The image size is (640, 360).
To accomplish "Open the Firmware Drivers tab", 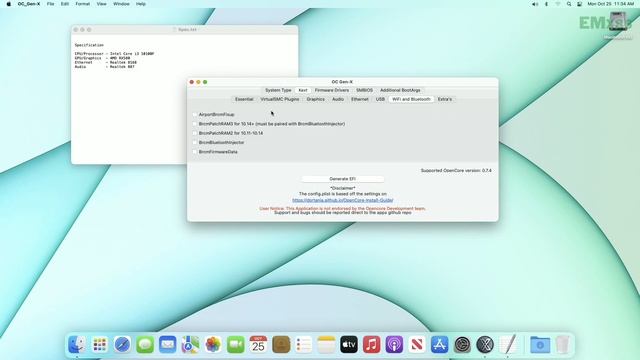I will tap(331, 90).
